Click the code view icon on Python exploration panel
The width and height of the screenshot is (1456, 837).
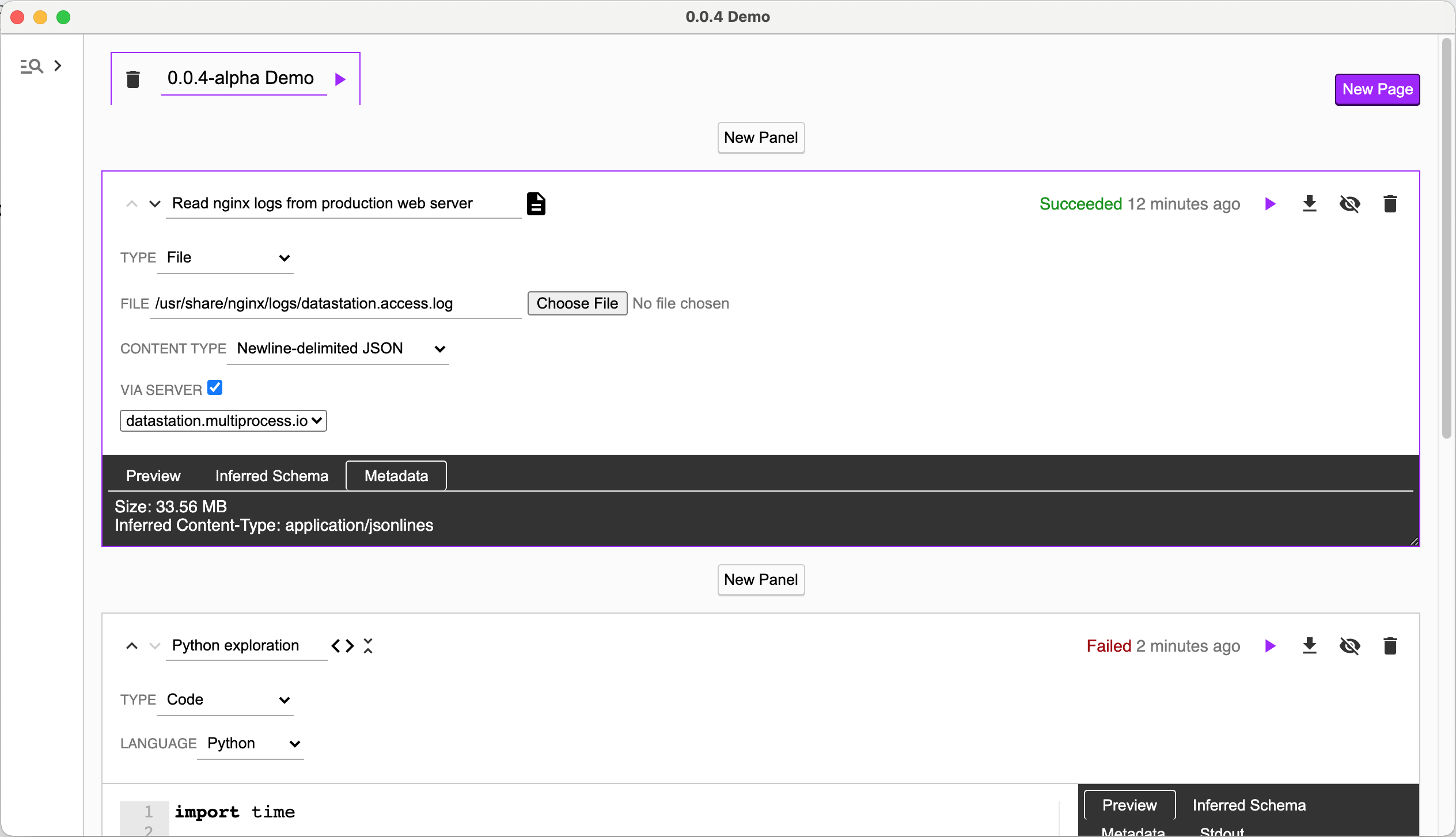pos(343,645)
